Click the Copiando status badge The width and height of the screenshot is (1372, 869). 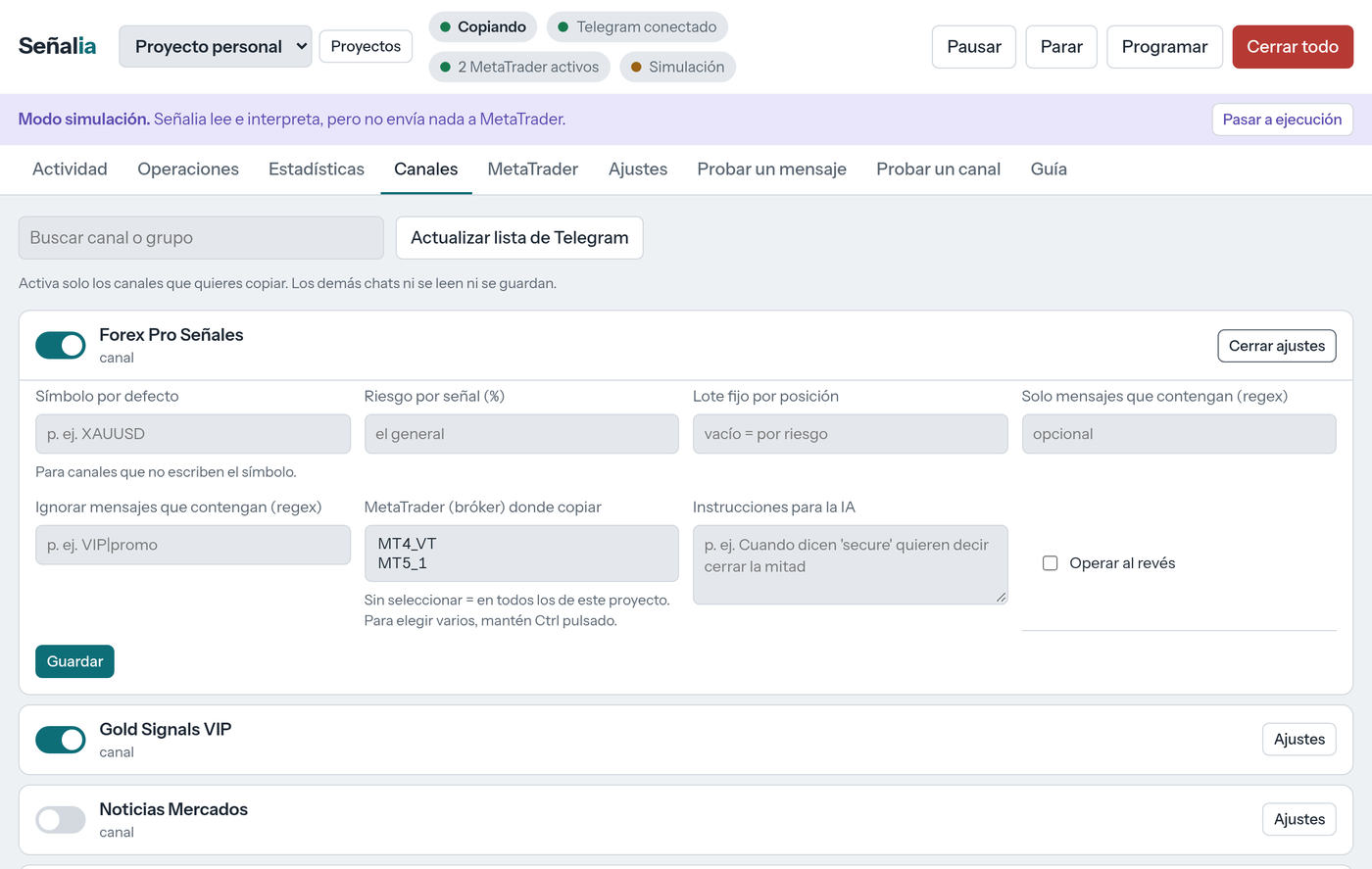point(482,26)
